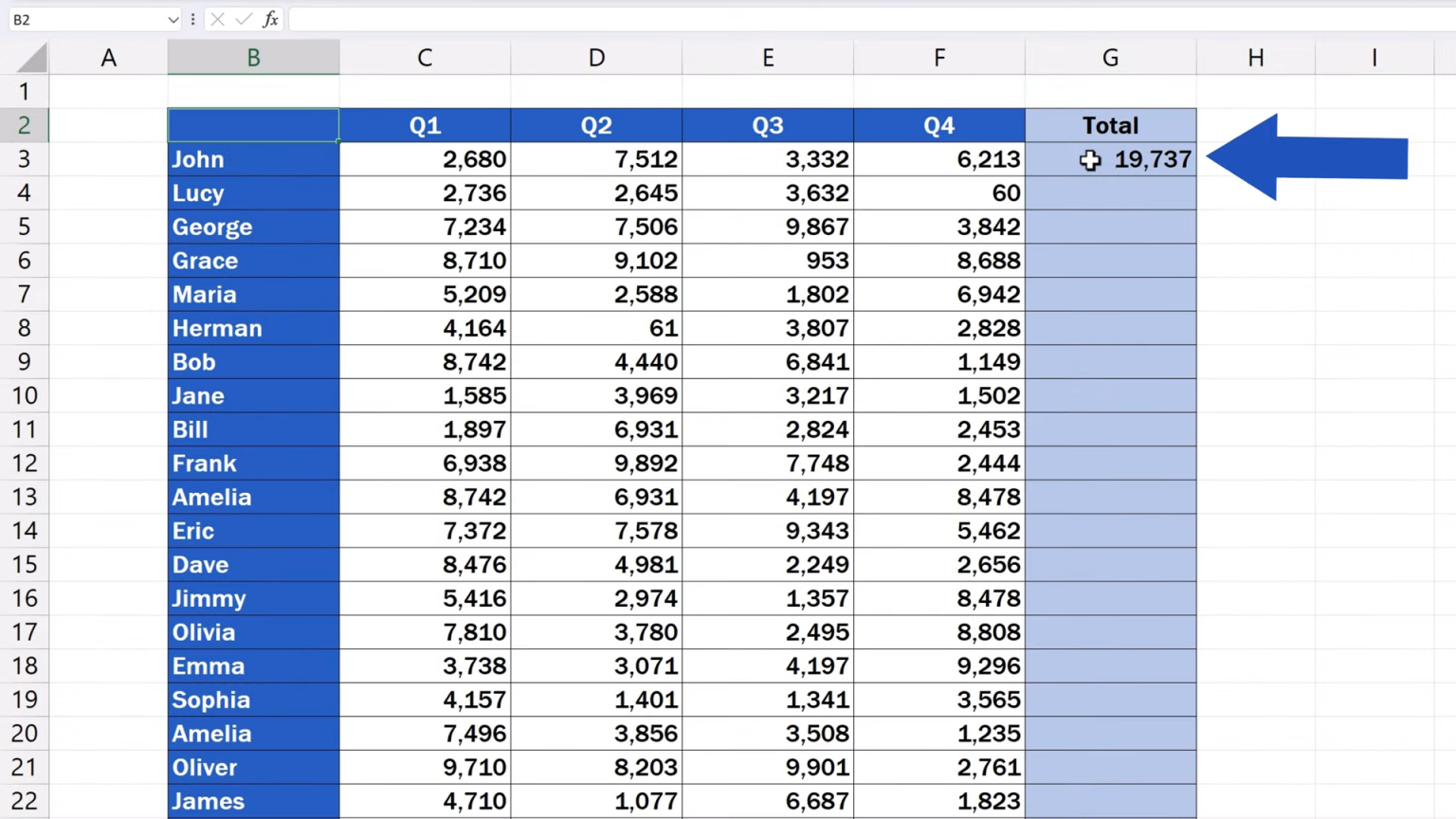Select the cell containing Lucy
Screen dimensions: 1456x819
252,192
